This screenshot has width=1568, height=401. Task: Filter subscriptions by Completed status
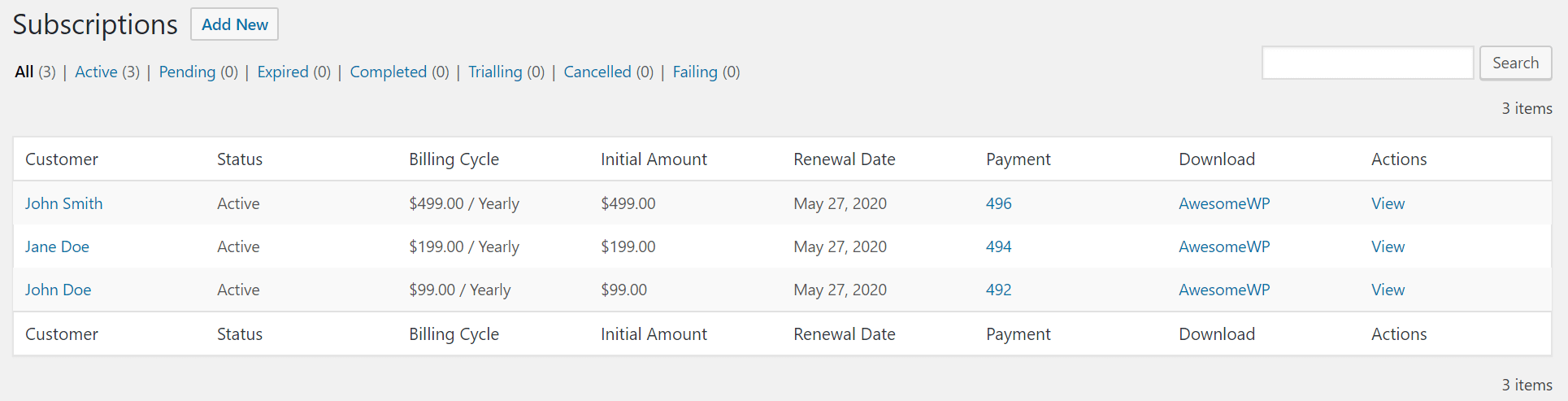tap(388, 72)
